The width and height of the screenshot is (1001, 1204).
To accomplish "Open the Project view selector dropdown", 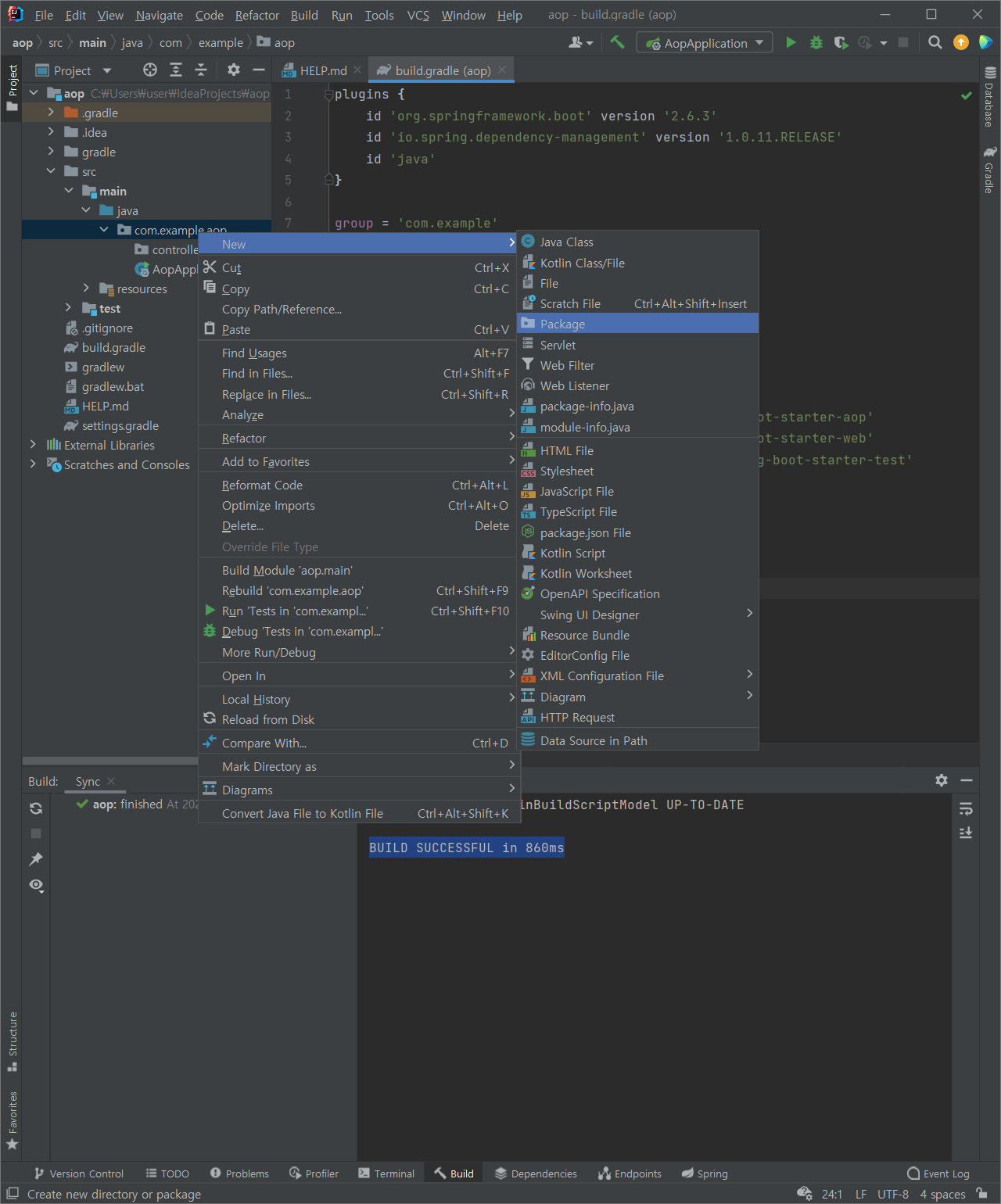I will pos(74,70).
